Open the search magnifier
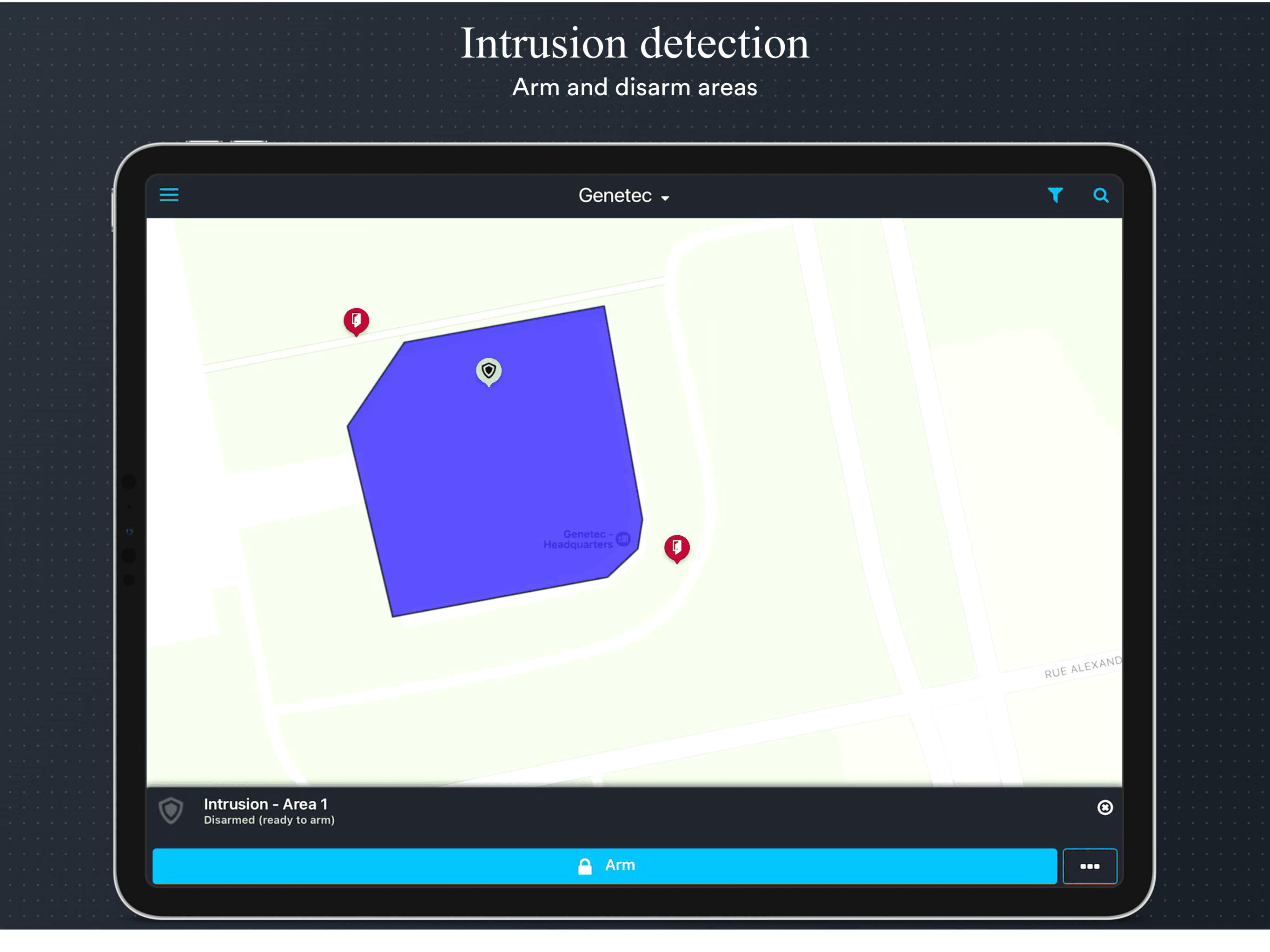This screenshot has height=952, width=1270. [x=1100, y=195]
